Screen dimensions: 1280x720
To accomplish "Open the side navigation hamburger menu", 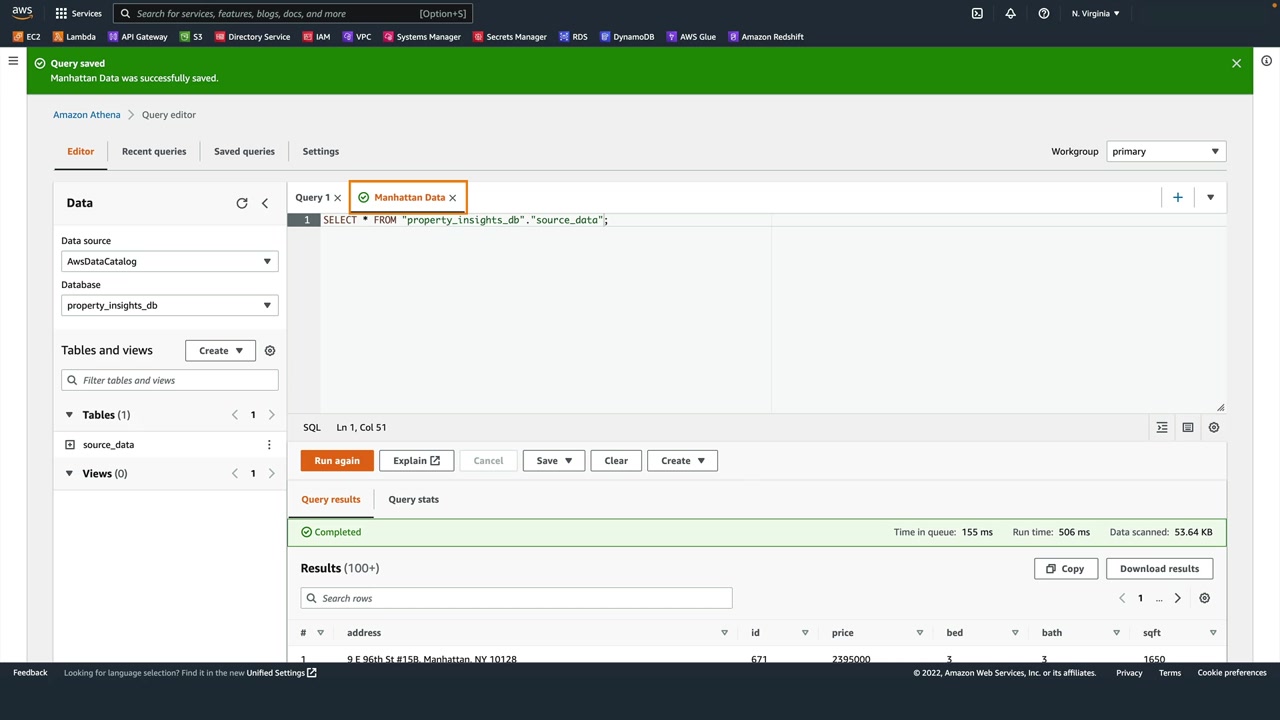I will click(x=13, y=61).
